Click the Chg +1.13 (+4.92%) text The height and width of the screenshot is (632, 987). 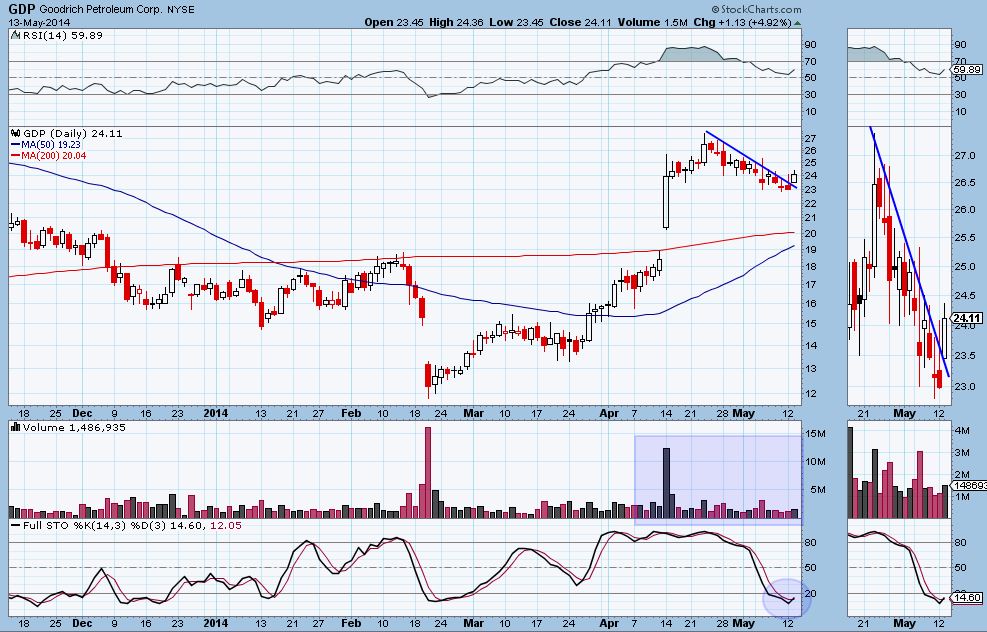[742, 22]
